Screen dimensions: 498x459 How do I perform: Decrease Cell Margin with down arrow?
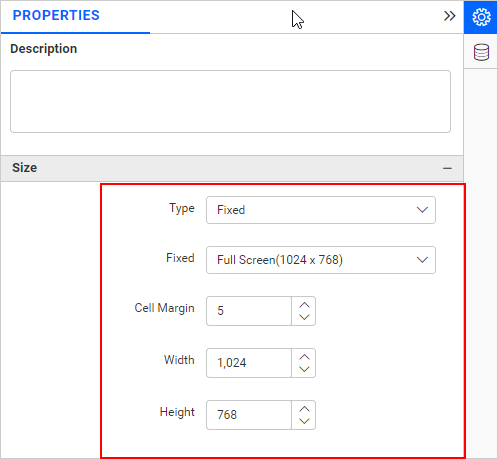pos(304,317)
